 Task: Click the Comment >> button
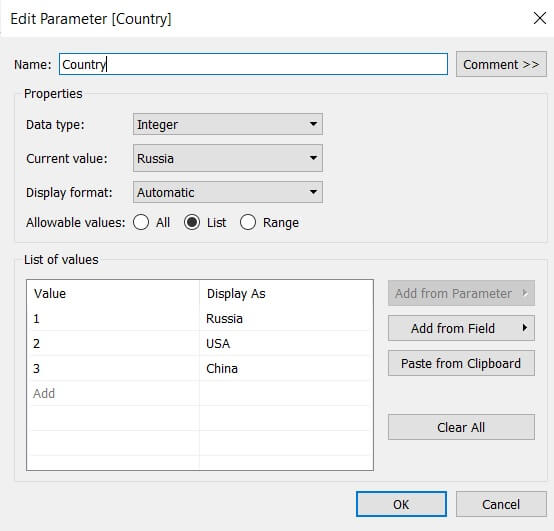pos(501,64)
